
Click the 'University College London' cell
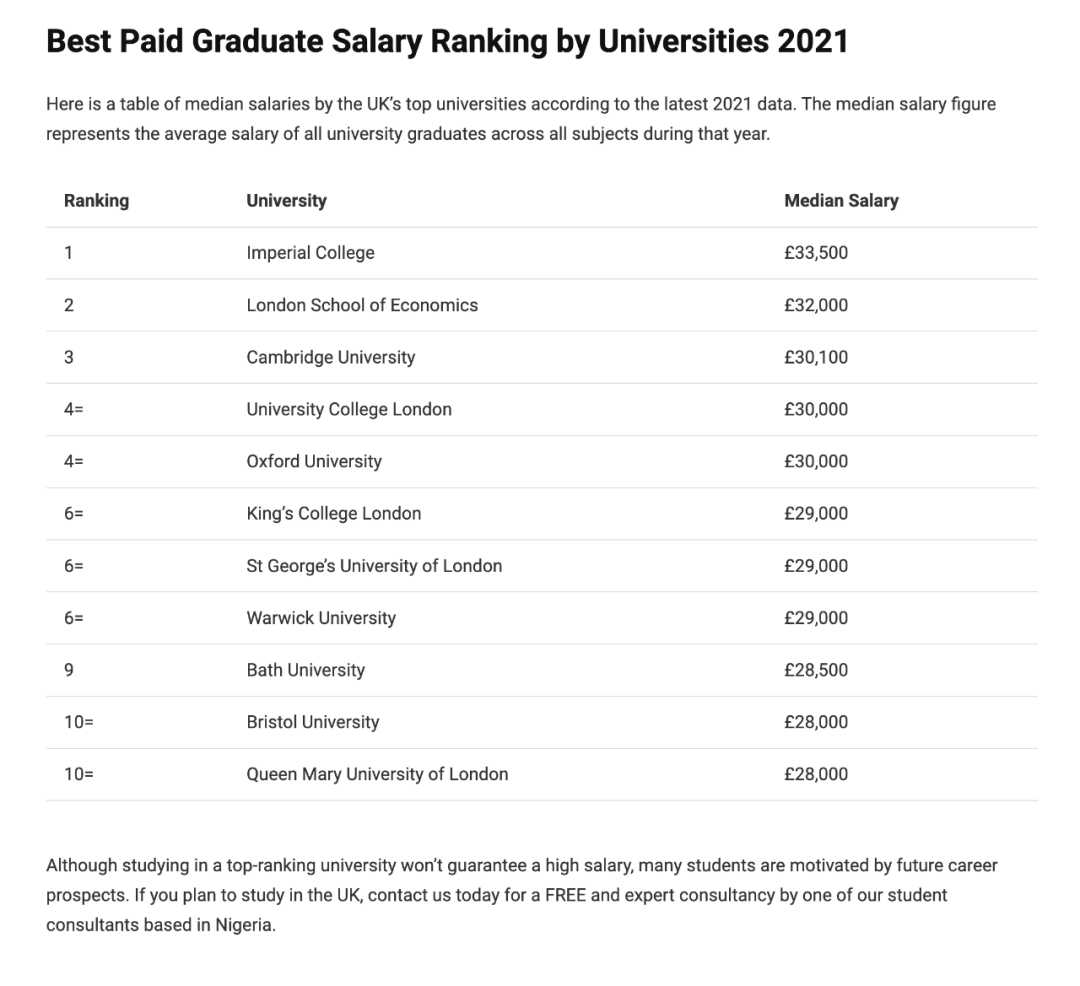(x=349, y=409)
